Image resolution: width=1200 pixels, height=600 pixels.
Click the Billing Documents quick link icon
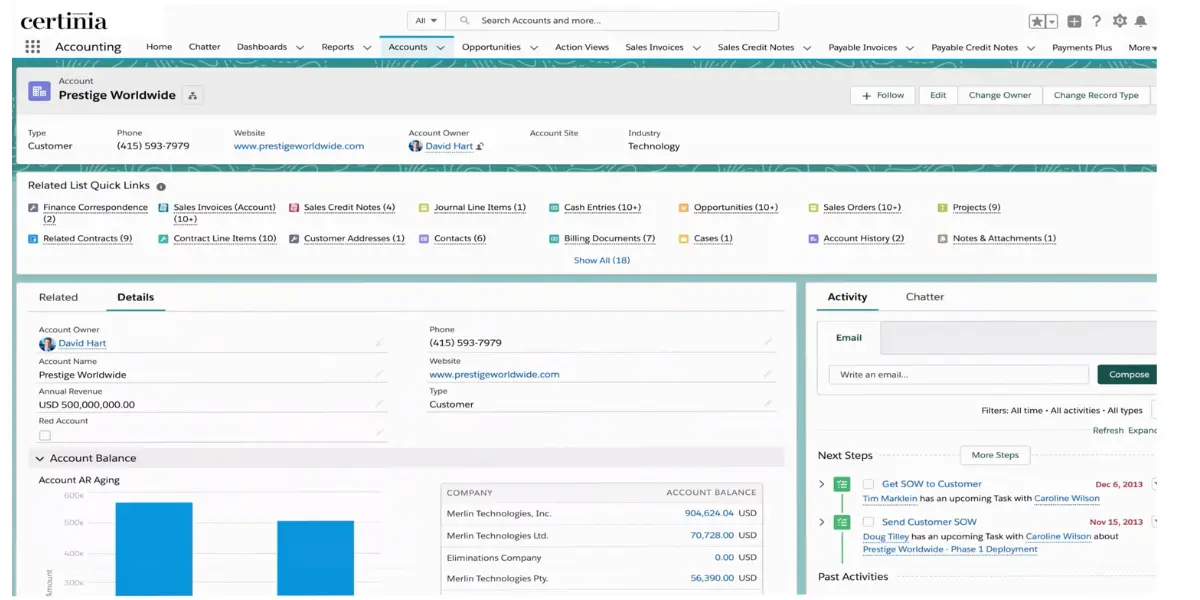pos(554,239)
